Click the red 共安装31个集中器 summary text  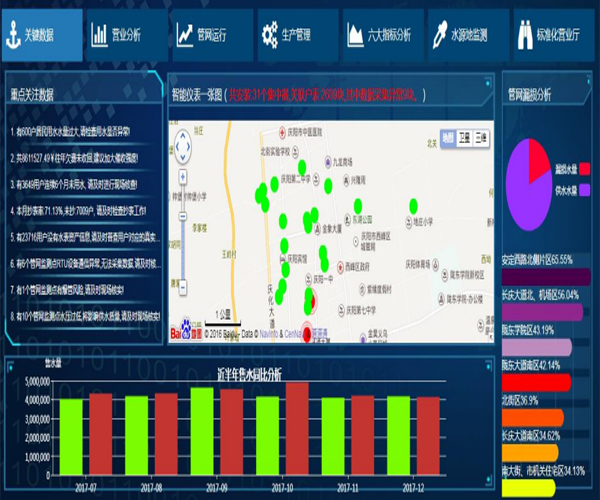tap(323, 94)
